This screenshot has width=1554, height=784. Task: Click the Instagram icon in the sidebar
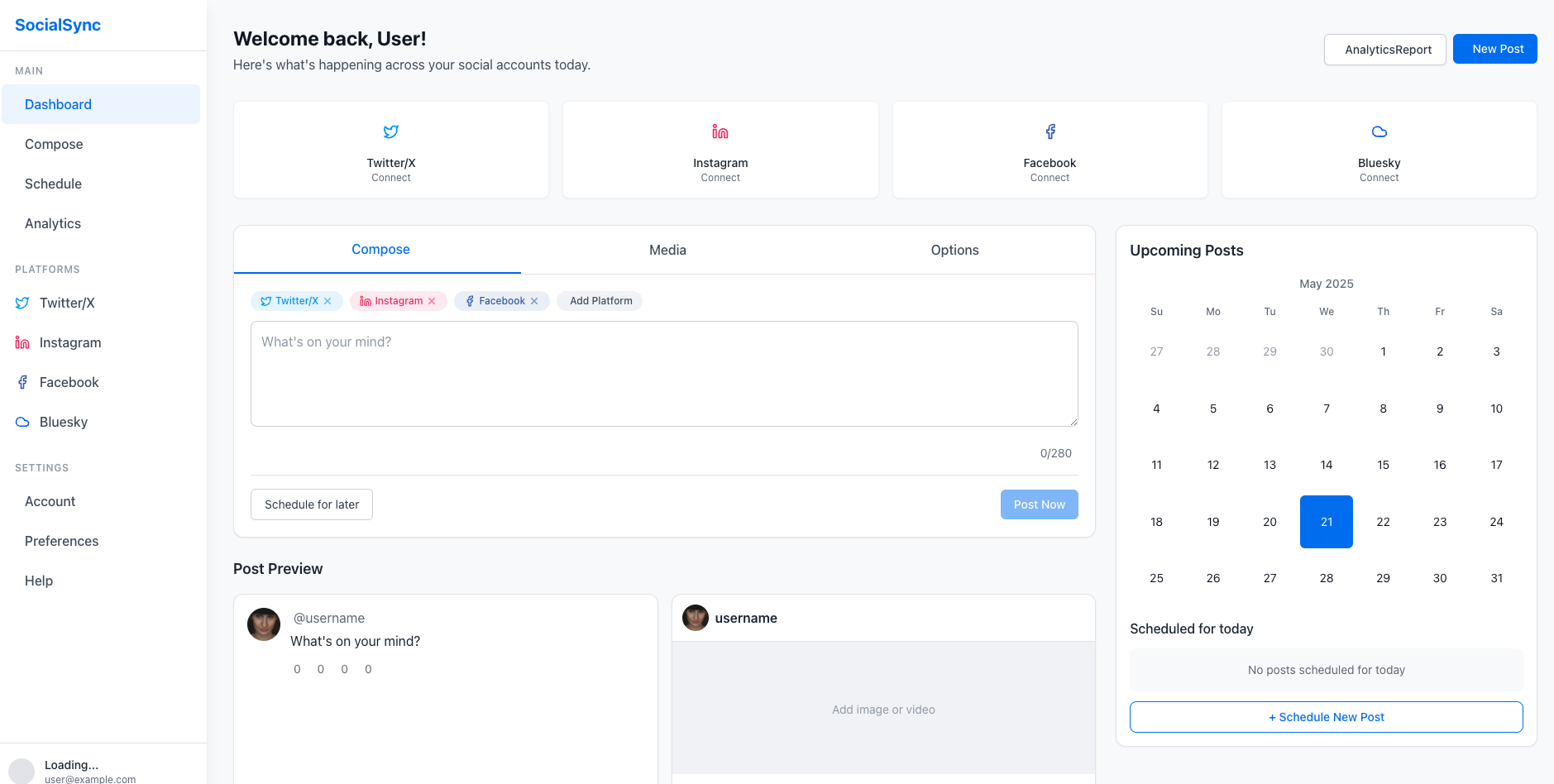(22, 342)
